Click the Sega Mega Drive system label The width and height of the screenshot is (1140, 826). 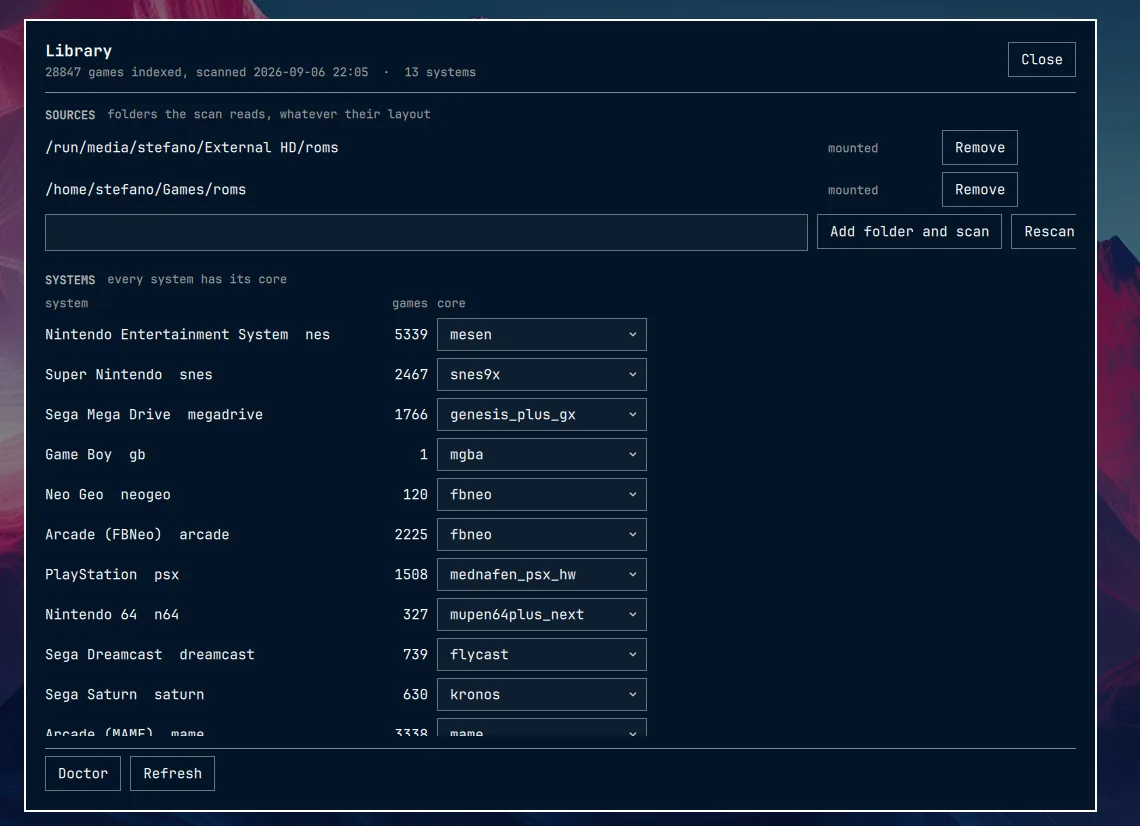108,414
